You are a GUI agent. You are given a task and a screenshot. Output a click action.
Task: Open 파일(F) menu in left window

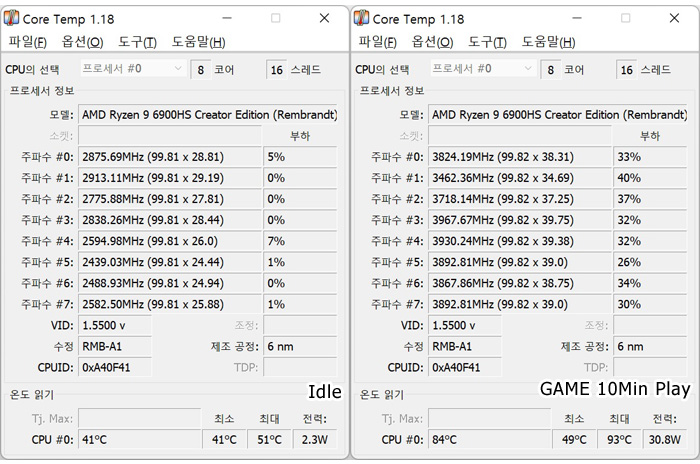pyautogui.click(x=27, y=42)
